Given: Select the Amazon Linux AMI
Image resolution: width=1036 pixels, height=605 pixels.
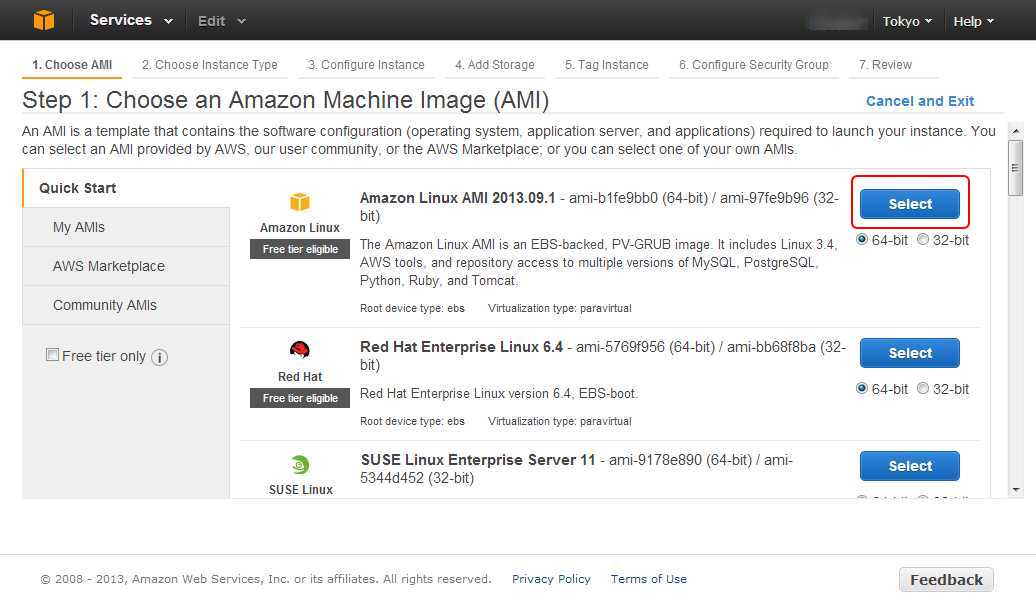Looking at the screenshot, I should click(910, 204).
